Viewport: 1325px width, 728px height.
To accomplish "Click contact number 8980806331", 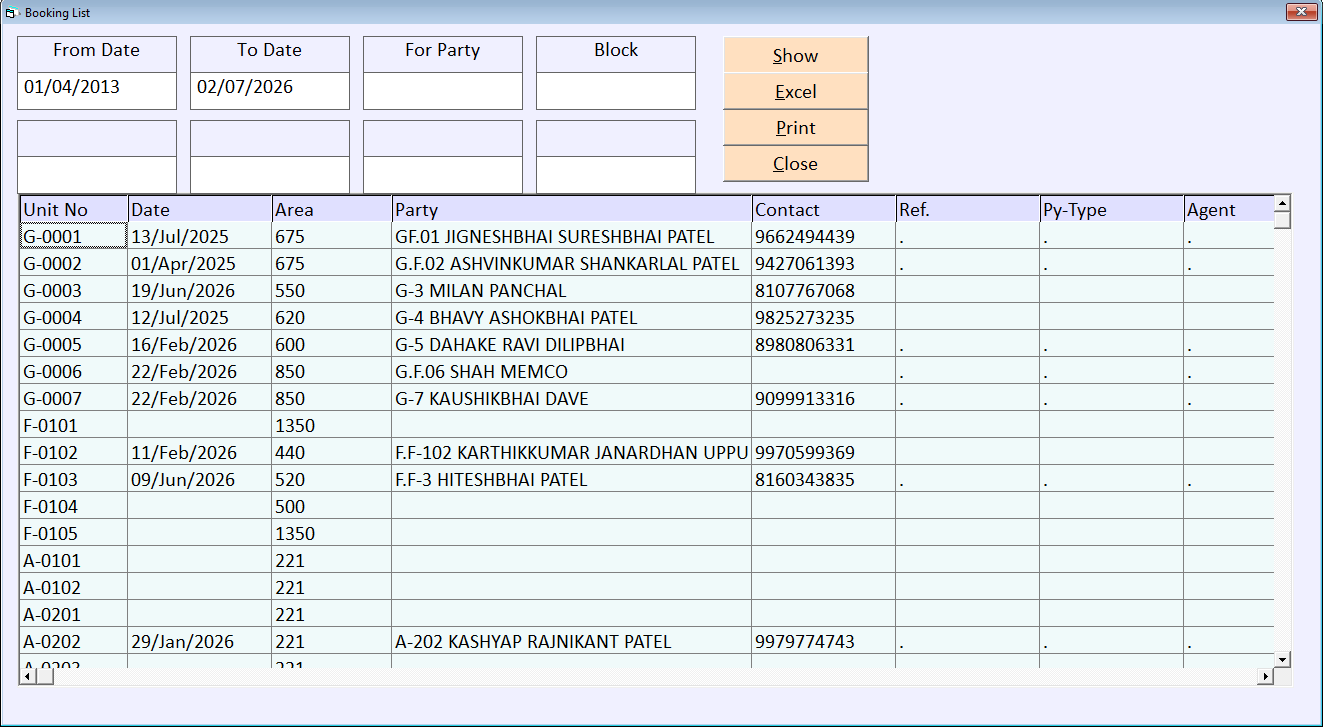I will click(824, 345).
